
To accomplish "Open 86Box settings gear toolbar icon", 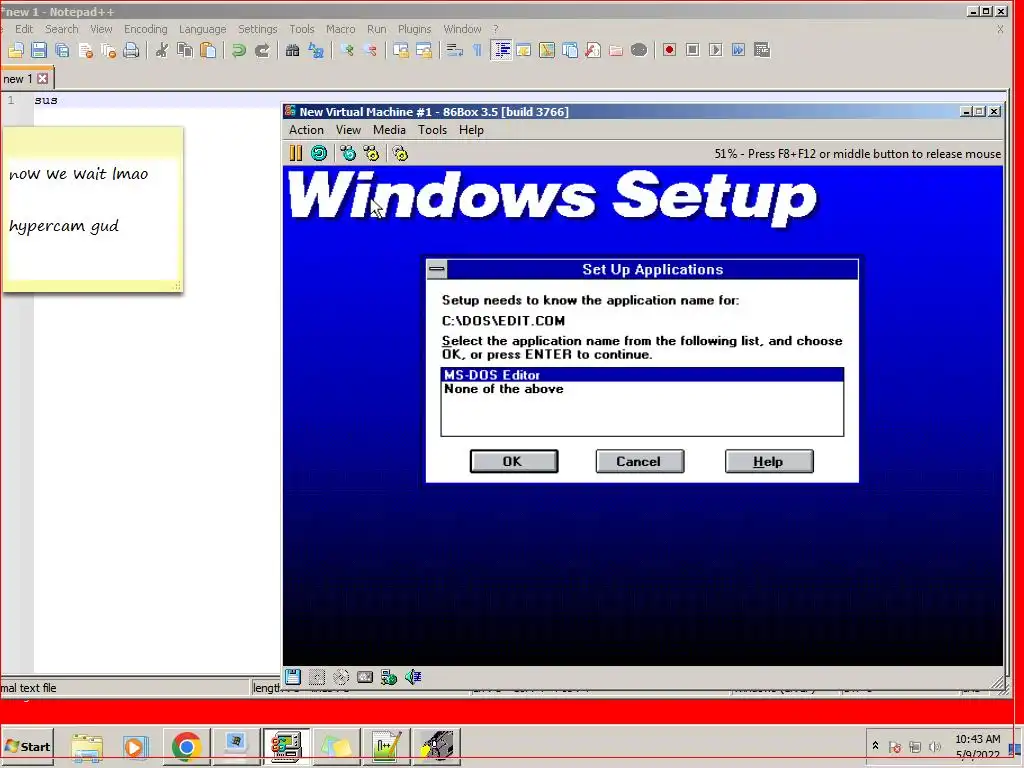I will 400,153.
